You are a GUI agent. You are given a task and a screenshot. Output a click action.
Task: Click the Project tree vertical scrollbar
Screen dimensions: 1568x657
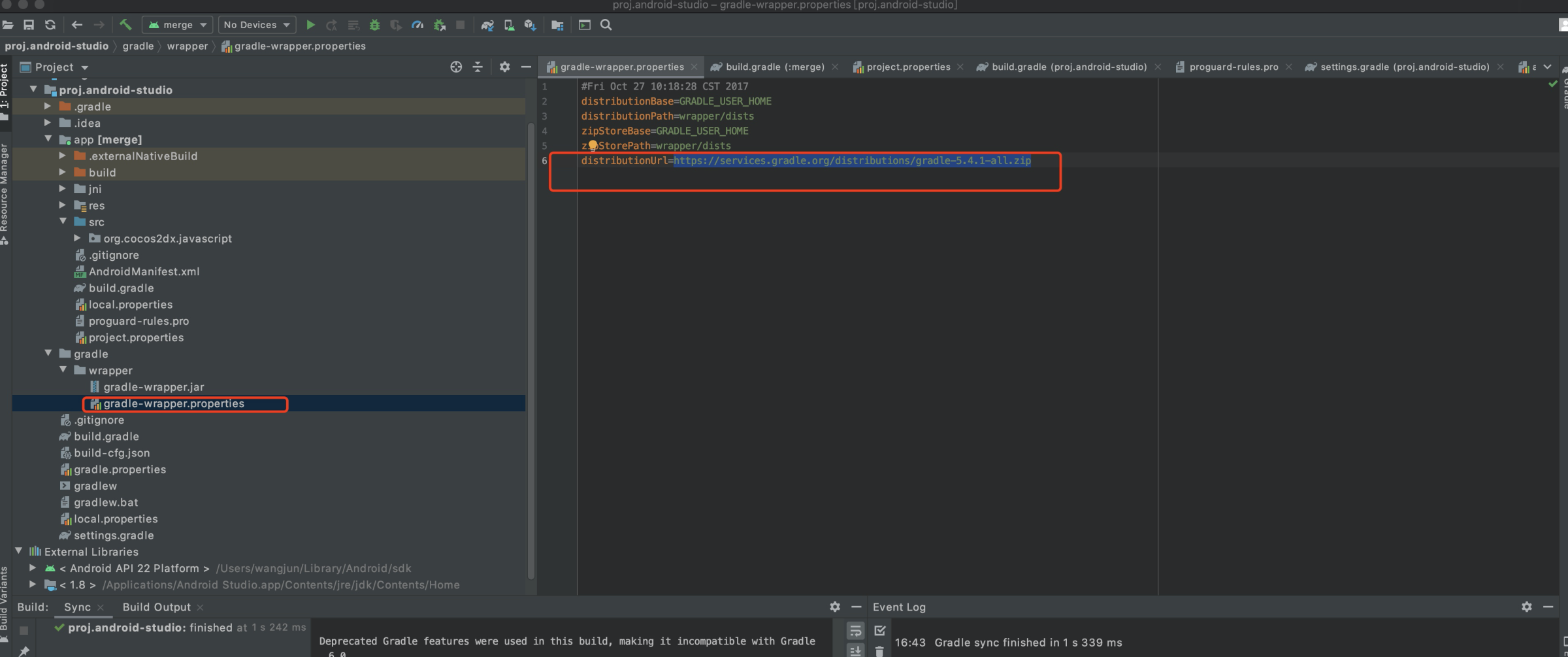point(531,350)
